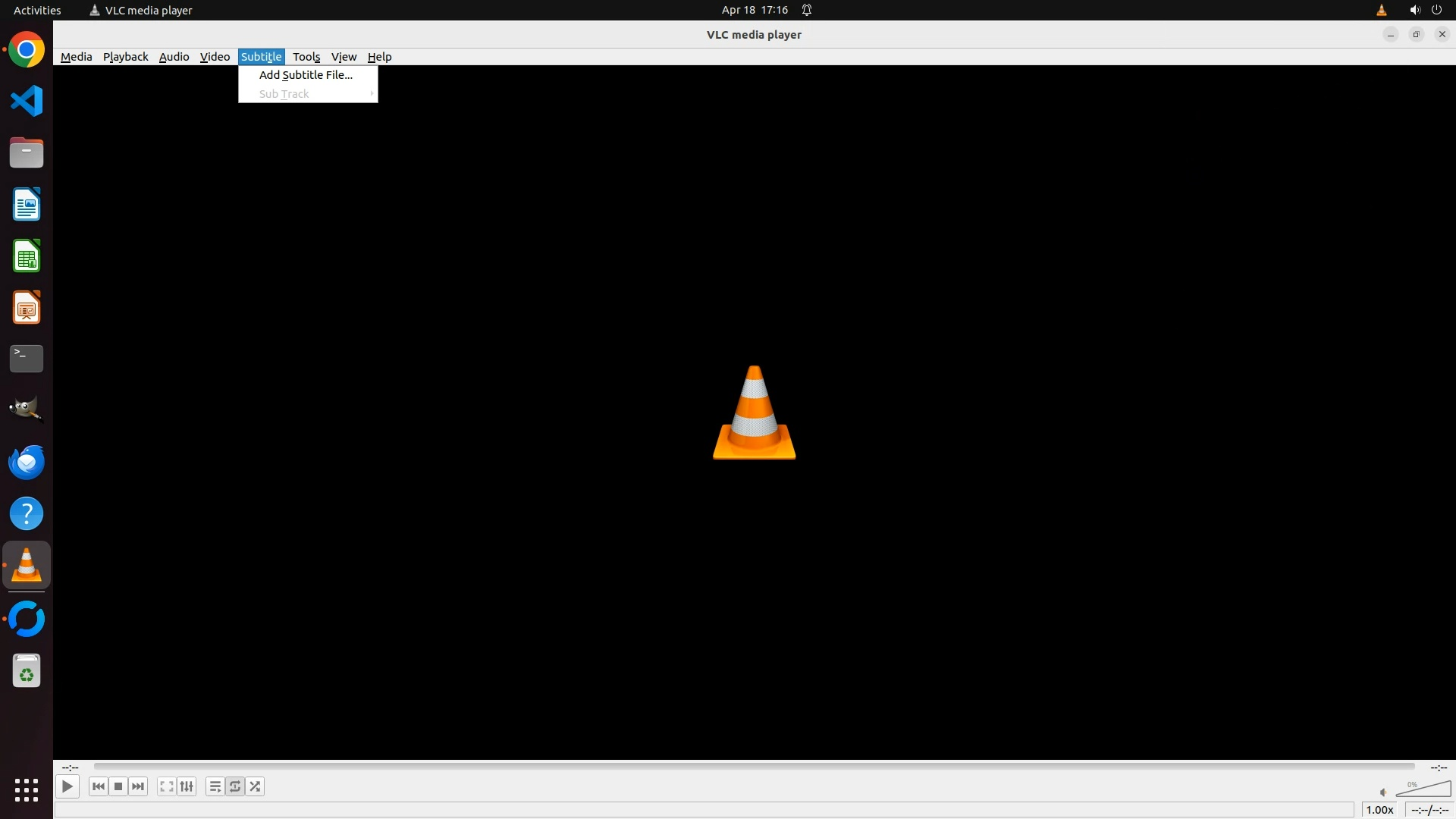Viewport: 1456px width, 819px height.
Task: Open the Media menu
Action: (x=76, y=57)
